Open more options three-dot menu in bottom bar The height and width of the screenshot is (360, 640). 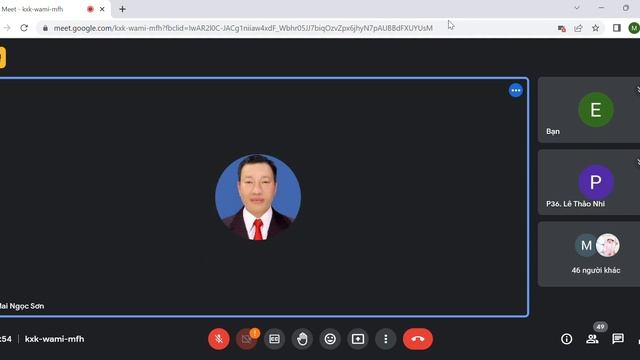click(x=386, y=339)
